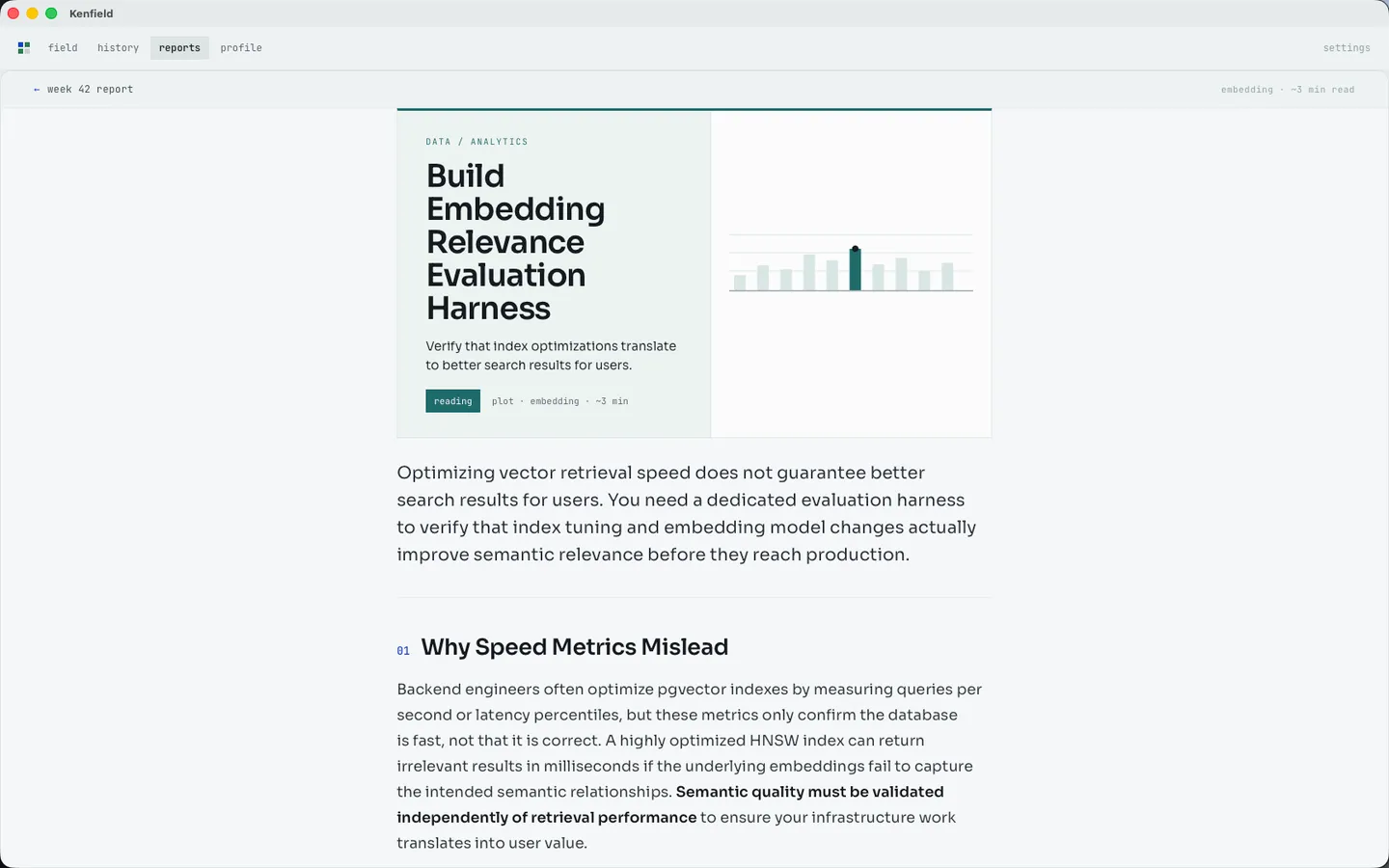Viewport: 1389px width, 868px height.
Task: Click the "embedding · ~3 min read" header label
Action: point(1288,90)
